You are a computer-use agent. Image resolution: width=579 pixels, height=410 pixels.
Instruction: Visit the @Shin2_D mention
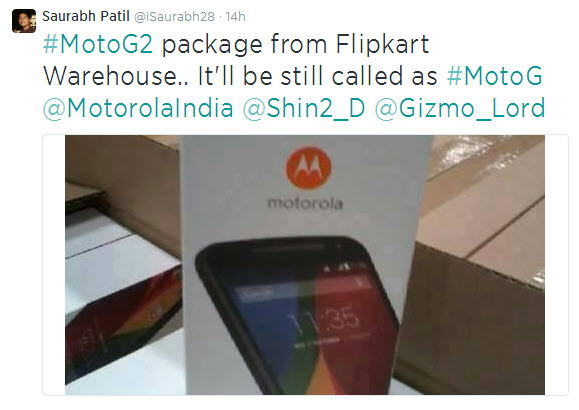[x=304, y=108]
